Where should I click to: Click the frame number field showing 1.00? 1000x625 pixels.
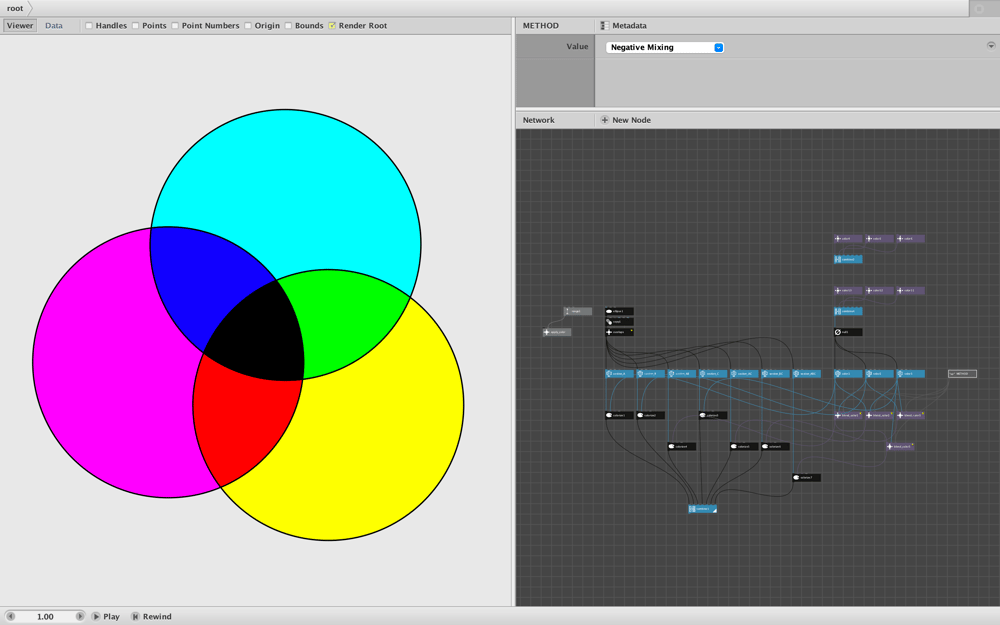[45, 616]
